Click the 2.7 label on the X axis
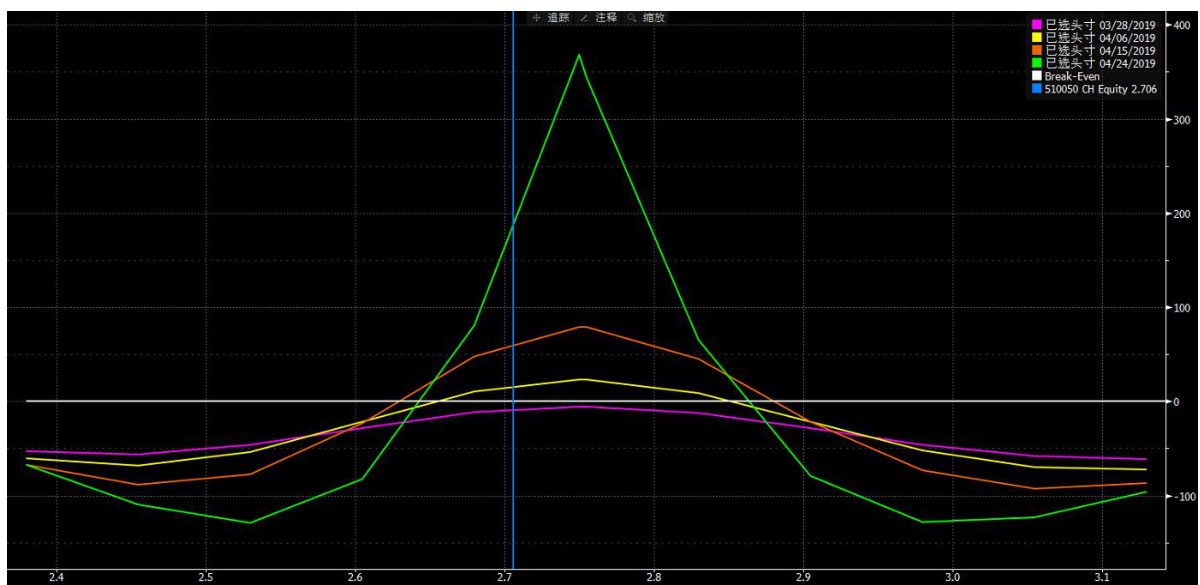The height and width of the screenshot is (585, 1200). click(x=504, y=577)
